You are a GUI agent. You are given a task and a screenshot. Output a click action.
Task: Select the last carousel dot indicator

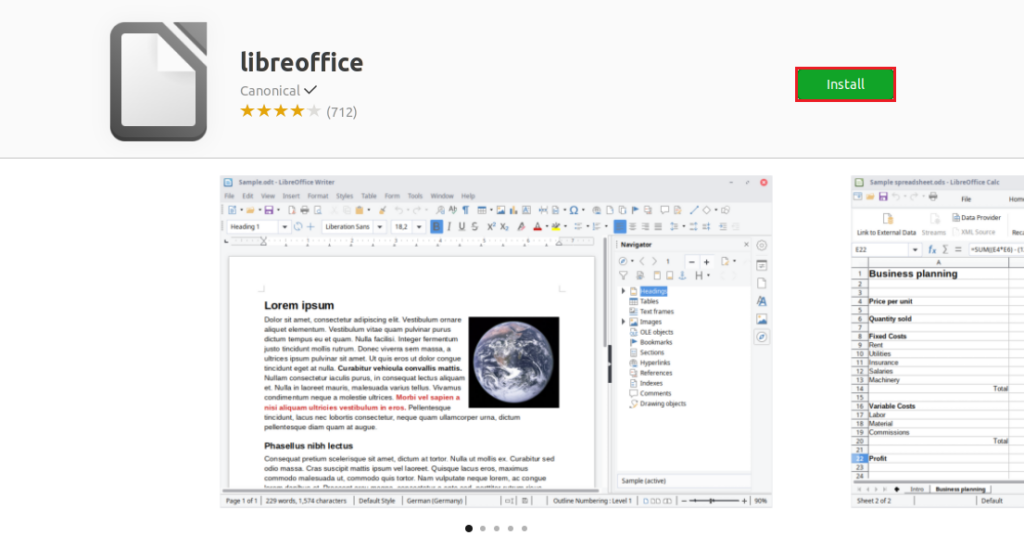pos(524,528)
